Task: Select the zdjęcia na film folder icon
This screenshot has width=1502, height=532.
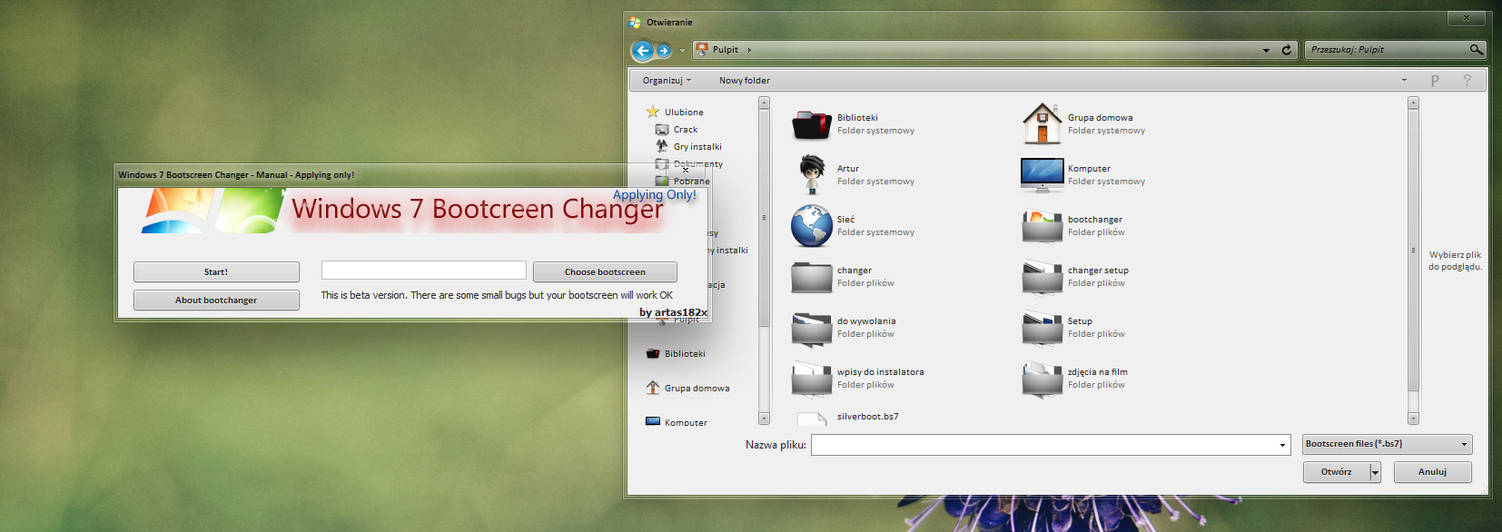Action: (1042, 378)
